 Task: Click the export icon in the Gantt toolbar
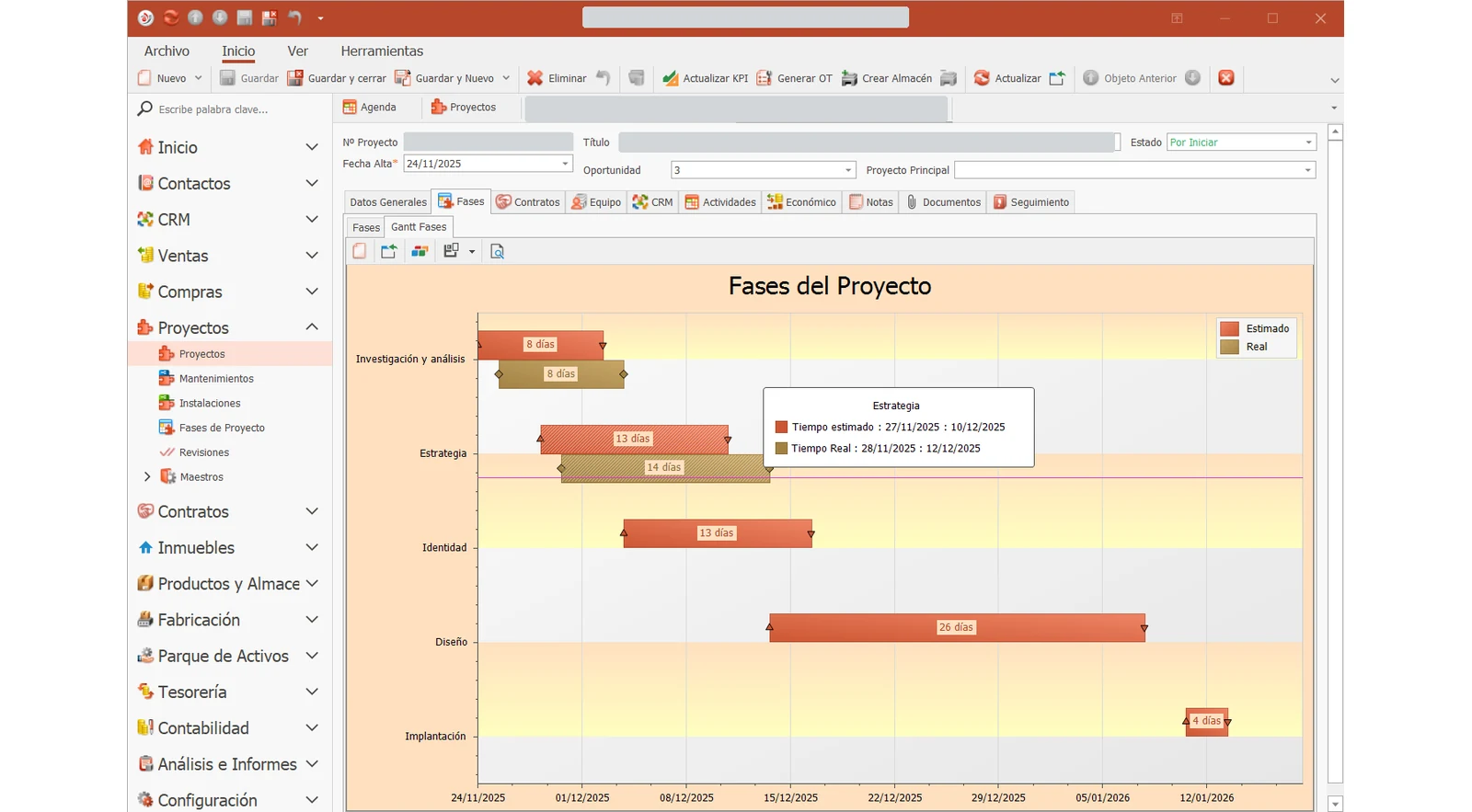point(389,251)
